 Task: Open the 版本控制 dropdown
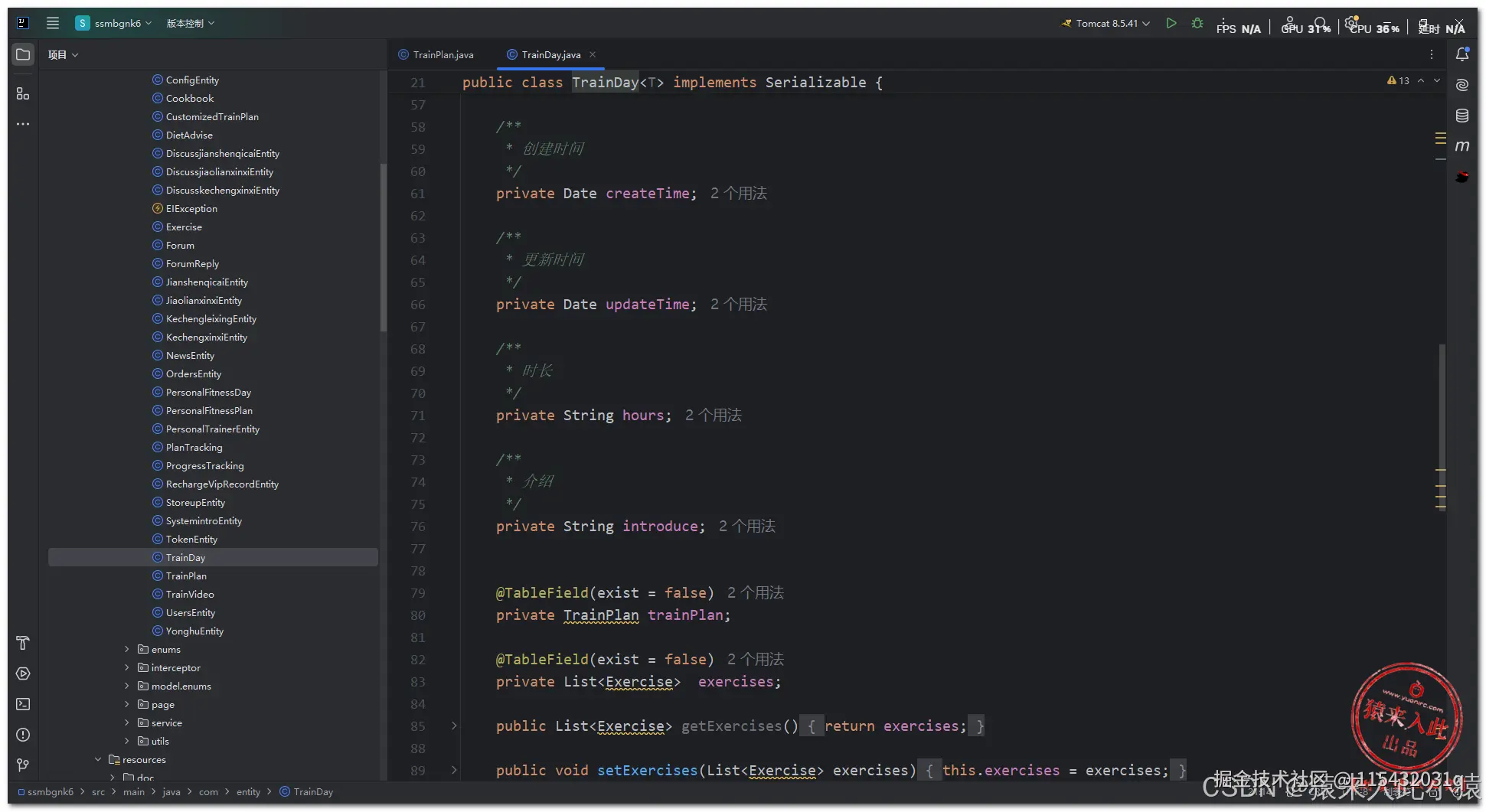tap(191, 23)
